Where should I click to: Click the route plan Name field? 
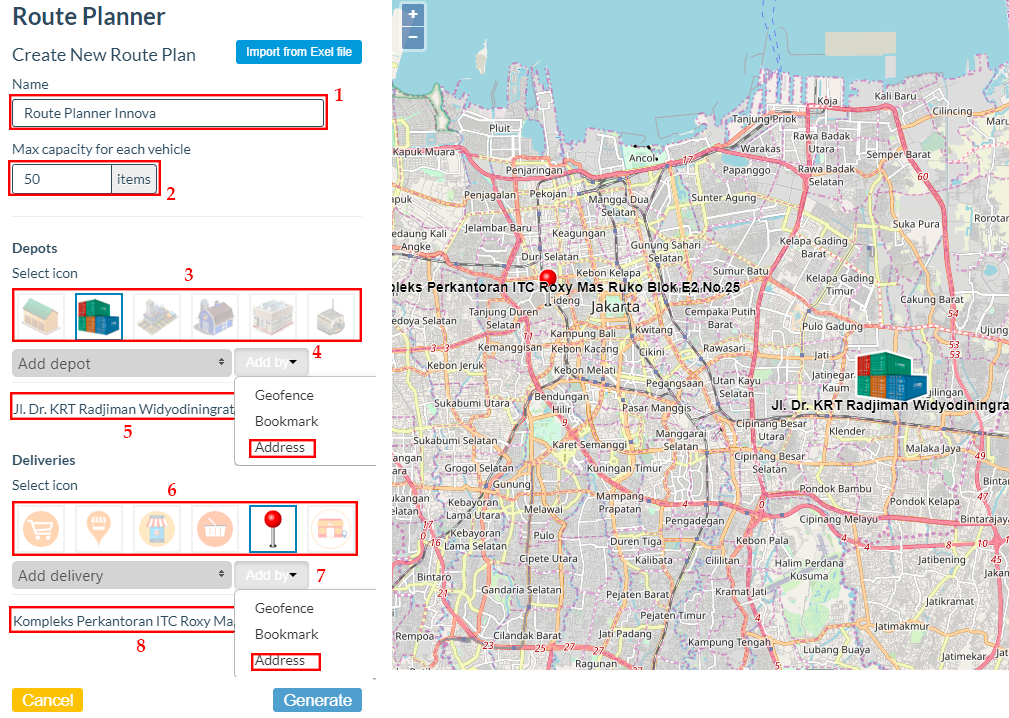click(168, 113)
